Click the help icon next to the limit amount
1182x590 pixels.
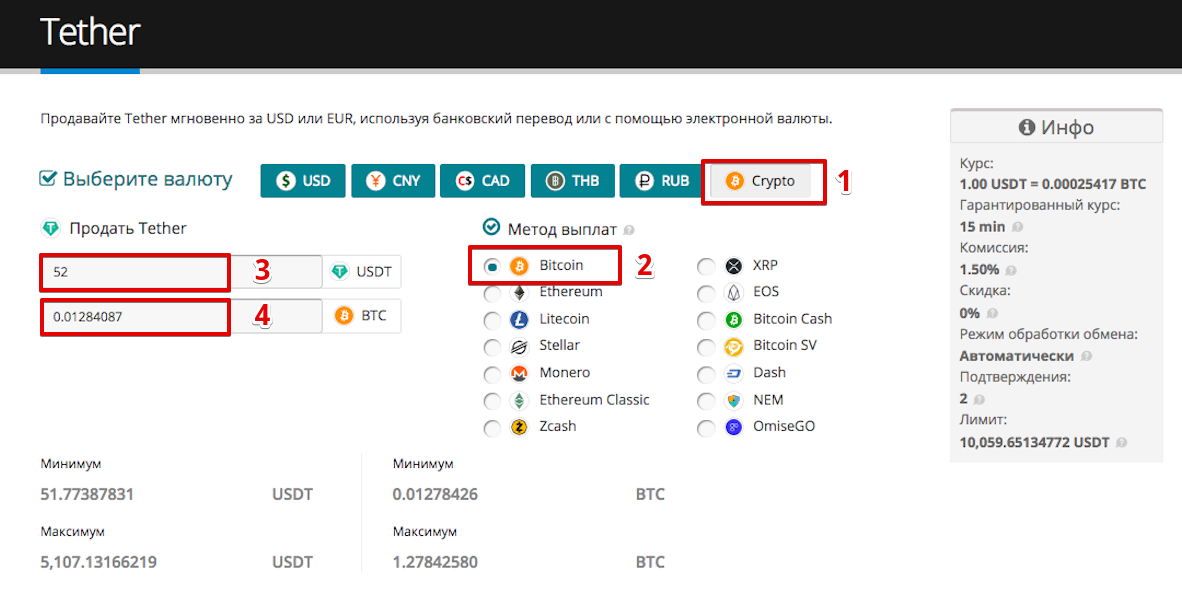(1123, 443)
